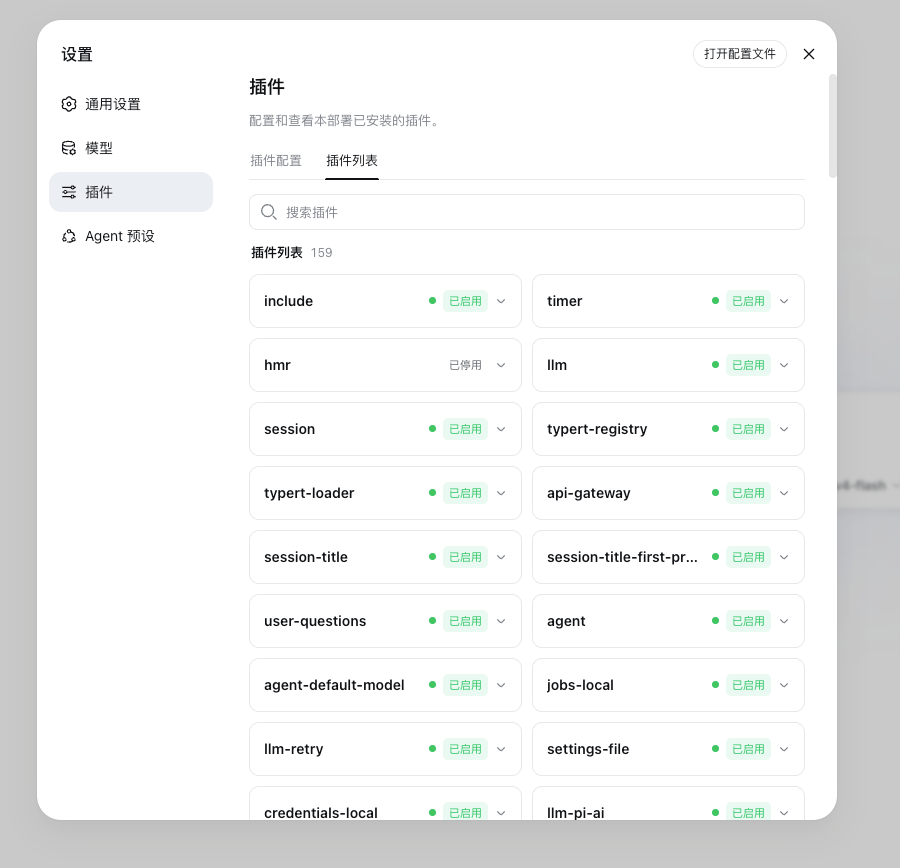Viewport: 900px width, 868px height.
Task: Click 已启用 badge on session
Action: click(465, 429)
